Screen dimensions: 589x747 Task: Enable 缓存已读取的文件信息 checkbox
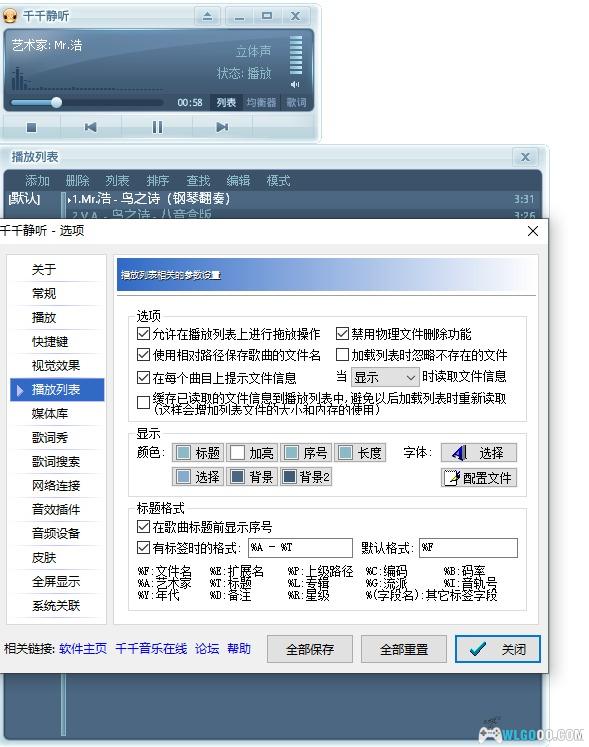(143, 403)
